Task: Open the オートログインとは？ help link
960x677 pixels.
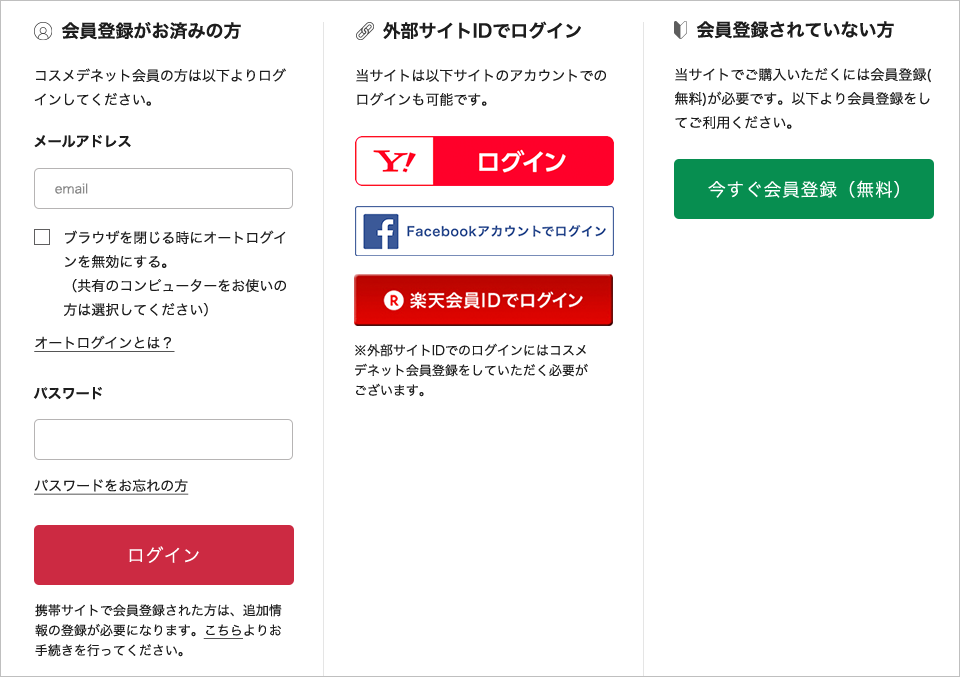Action: (x=105, y=342)
